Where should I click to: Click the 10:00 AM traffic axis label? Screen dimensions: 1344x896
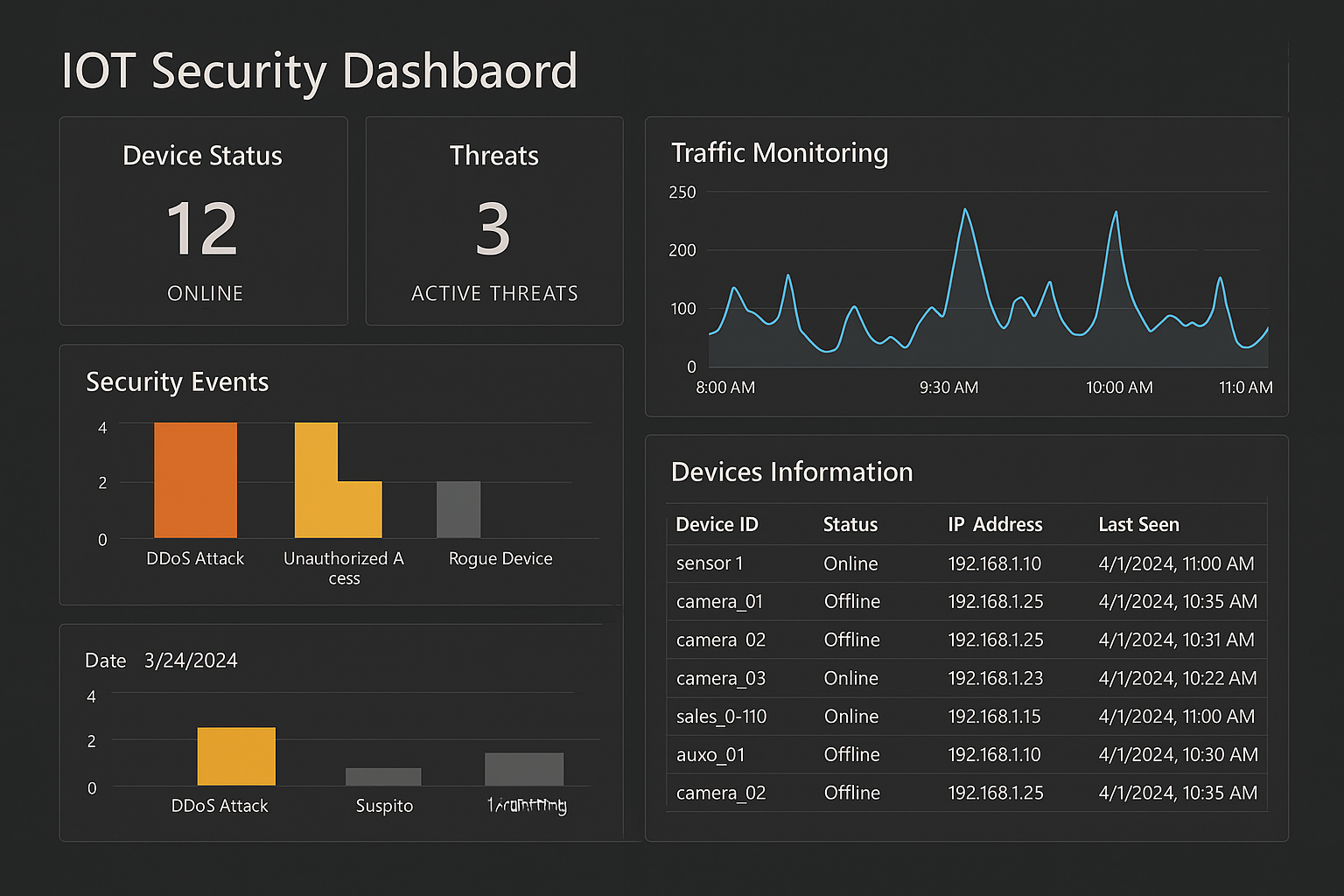pos(1119,388)
